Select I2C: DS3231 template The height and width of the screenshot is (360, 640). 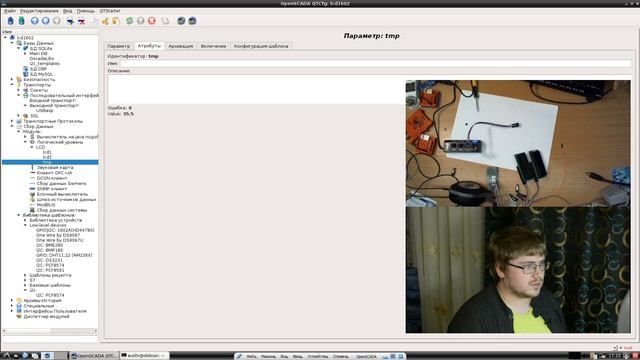click(49, 260)
